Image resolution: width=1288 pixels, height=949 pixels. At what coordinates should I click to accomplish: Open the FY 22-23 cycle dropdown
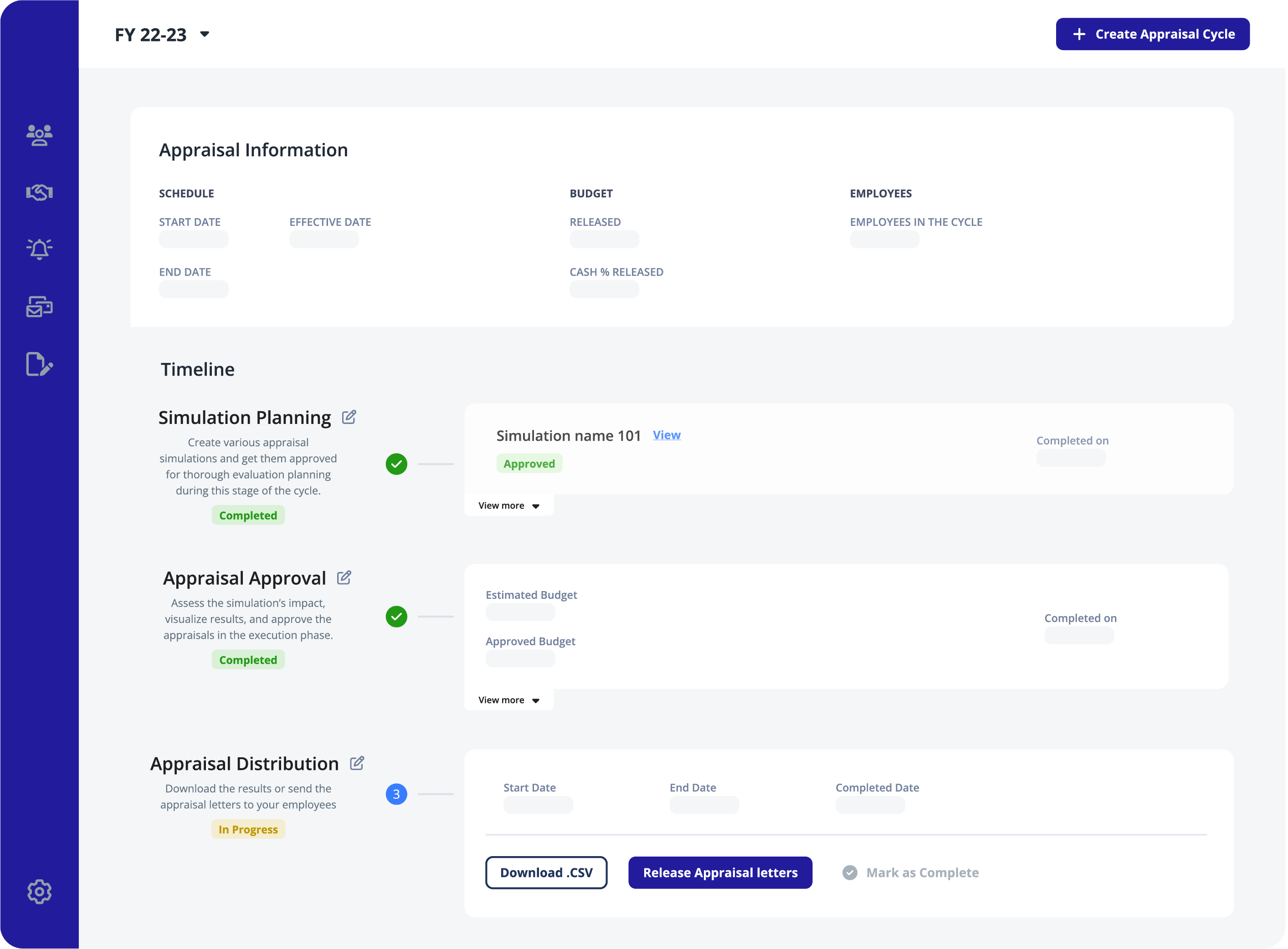point(162,35)
